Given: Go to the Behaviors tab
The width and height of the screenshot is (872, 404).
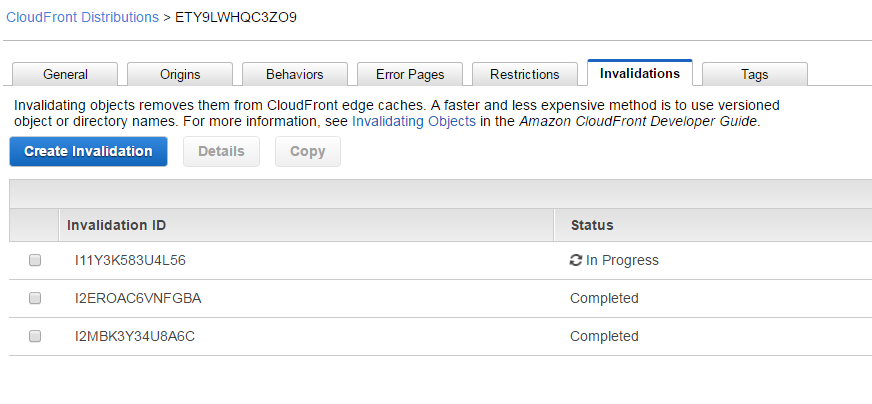Looking at the screenshot, I should click(295, 74).
